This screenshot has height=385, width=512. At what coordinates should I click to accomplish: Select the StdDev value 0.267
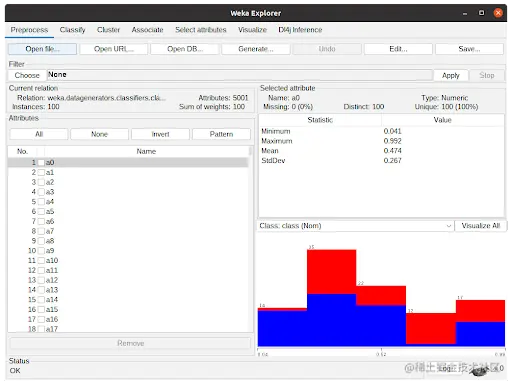pyautogui.click(x=392, y=161)
